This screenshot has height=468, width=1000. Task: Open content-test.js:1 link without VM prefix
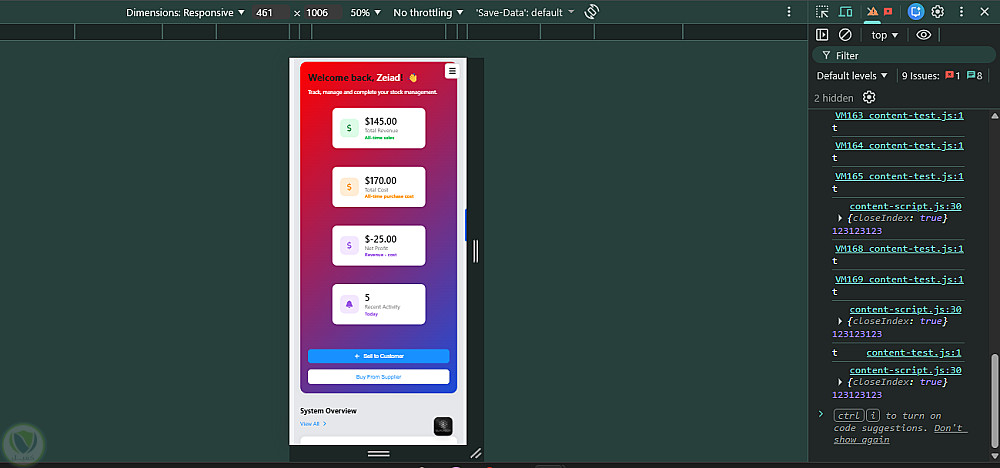tap(913, 353)
